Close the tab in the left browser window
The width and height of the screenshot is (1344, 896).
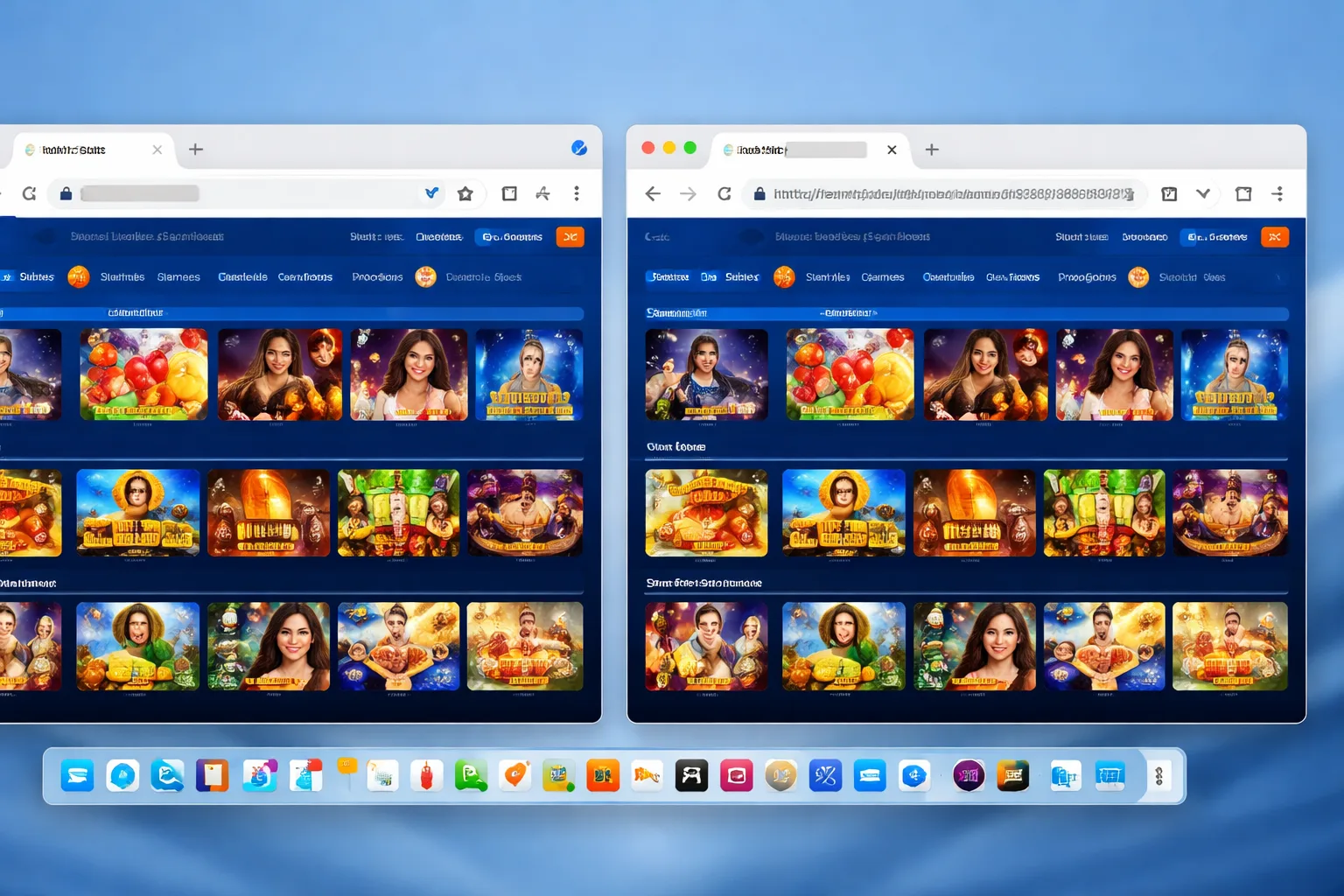[157, 150]
